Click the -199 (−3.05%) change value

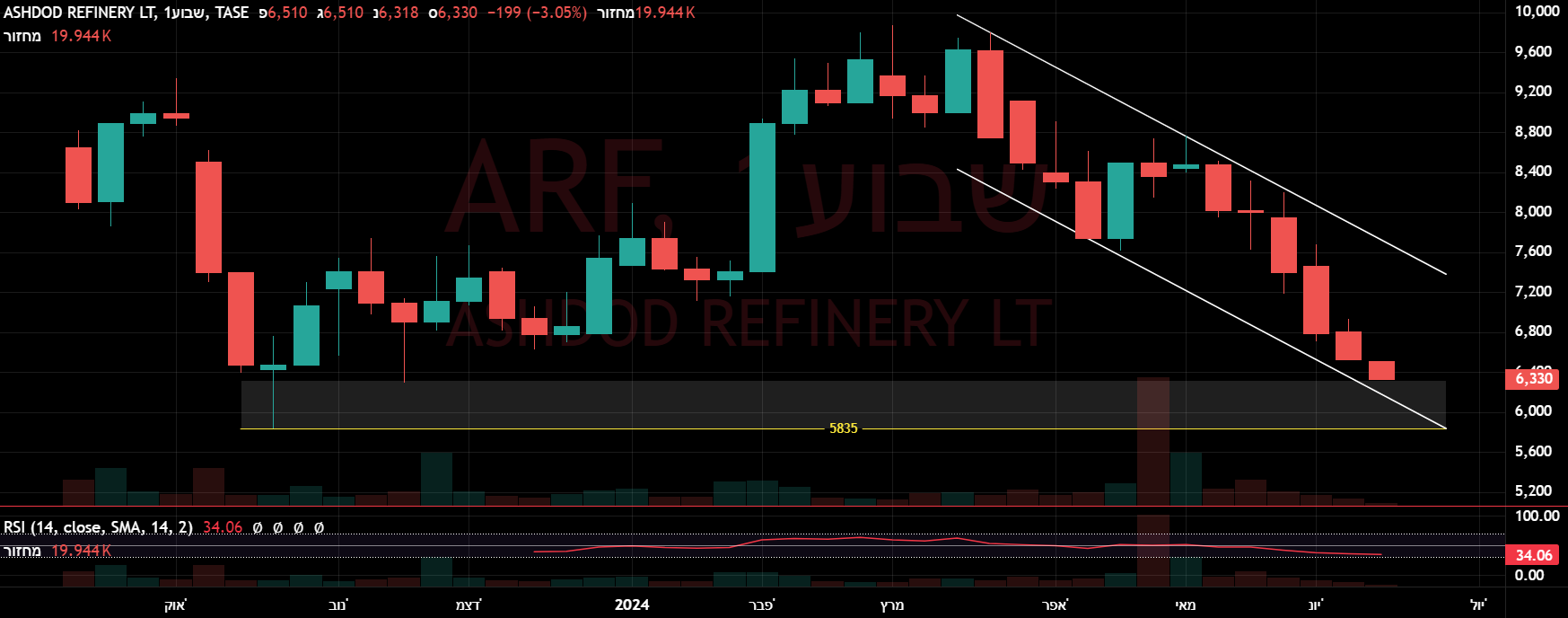click(x=537, y=13)
